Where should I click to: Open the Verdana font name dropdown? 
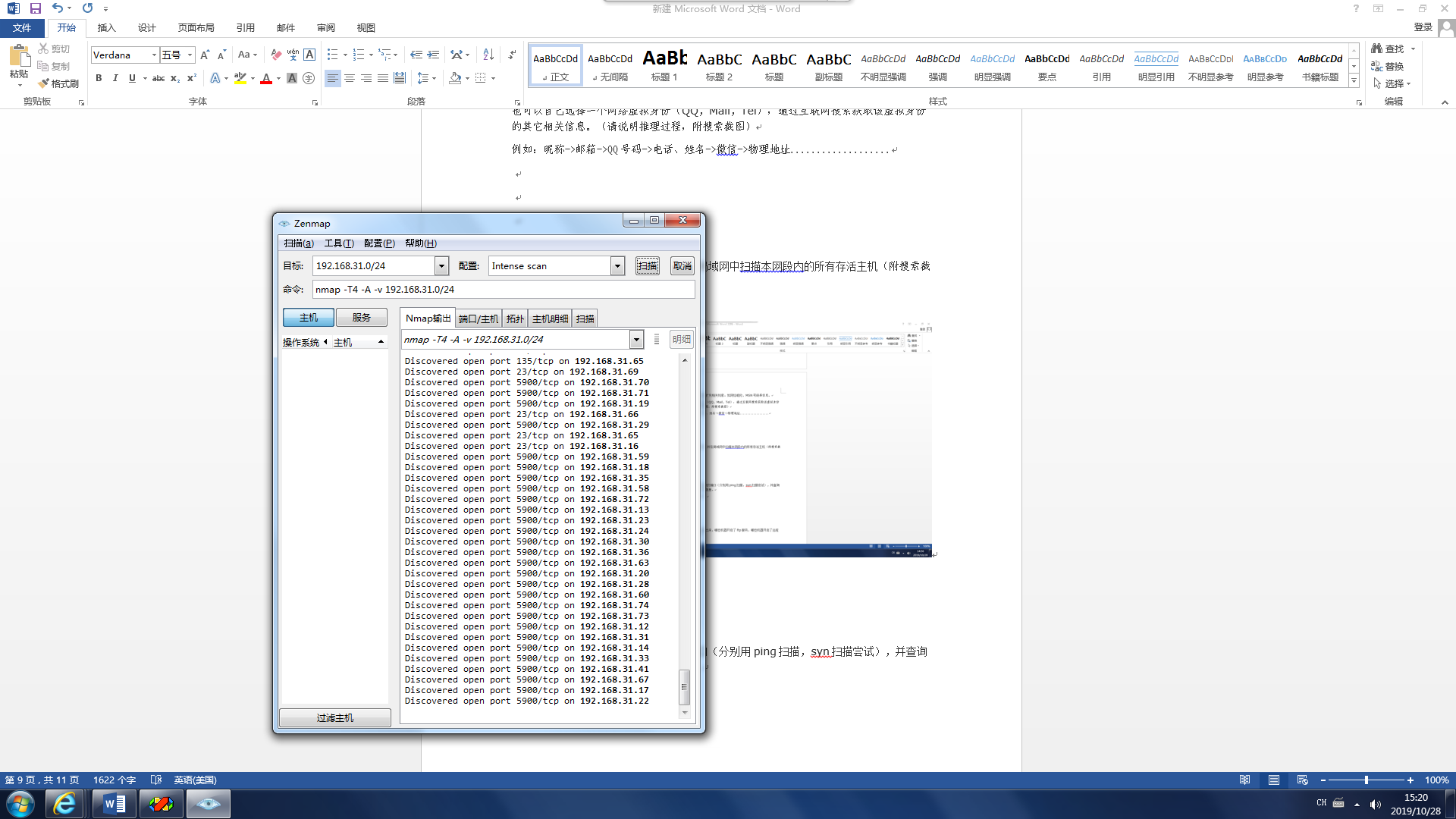[154, 55]
